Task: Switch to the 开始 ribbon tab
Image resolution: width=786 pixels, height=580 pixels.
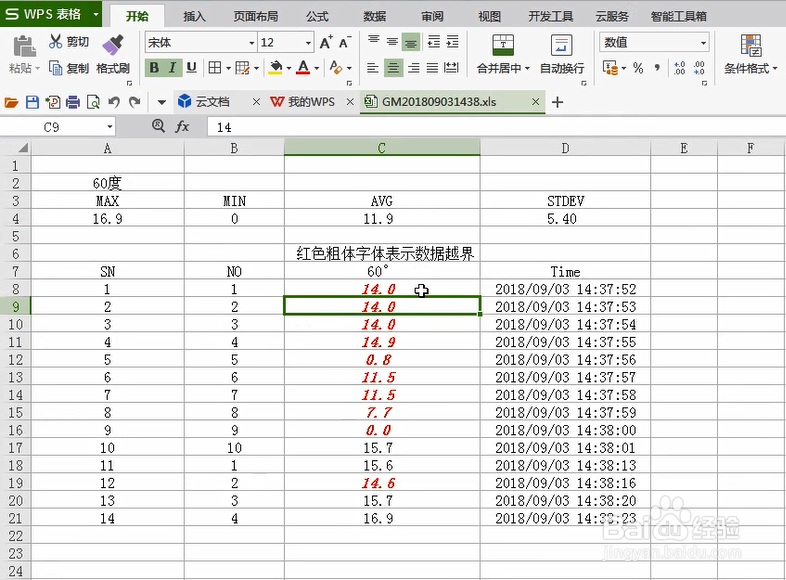Action: (137, 16)
